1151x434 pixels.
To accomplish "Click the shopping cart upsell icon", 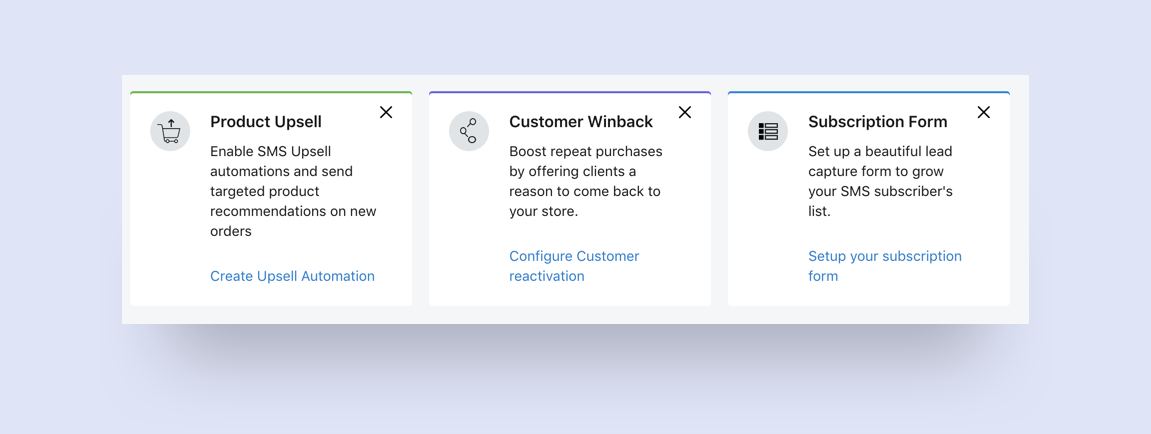I will (x=170, y=131).
